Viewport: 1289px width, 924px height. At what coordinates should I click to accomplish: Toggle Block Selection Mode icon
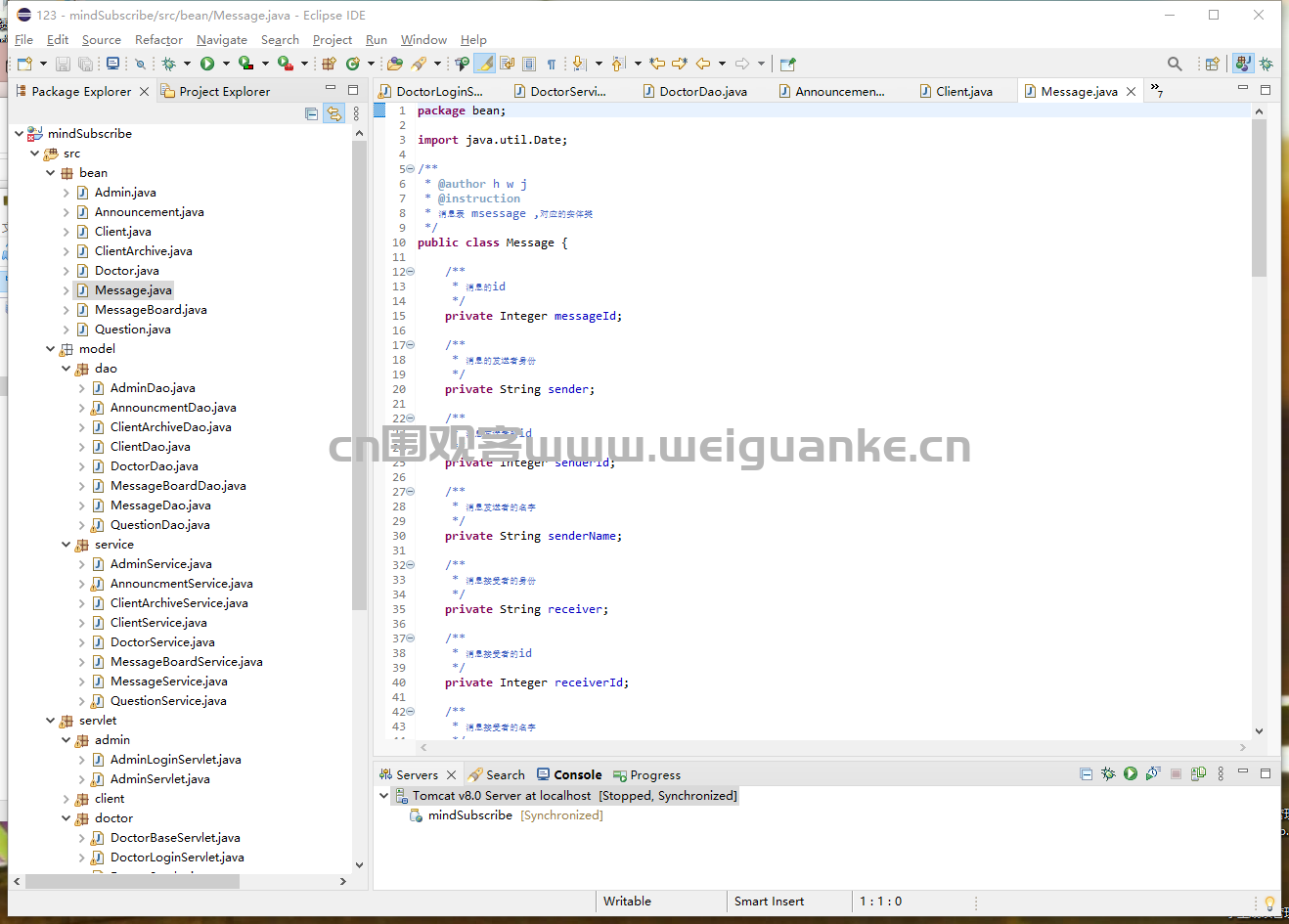528,64
